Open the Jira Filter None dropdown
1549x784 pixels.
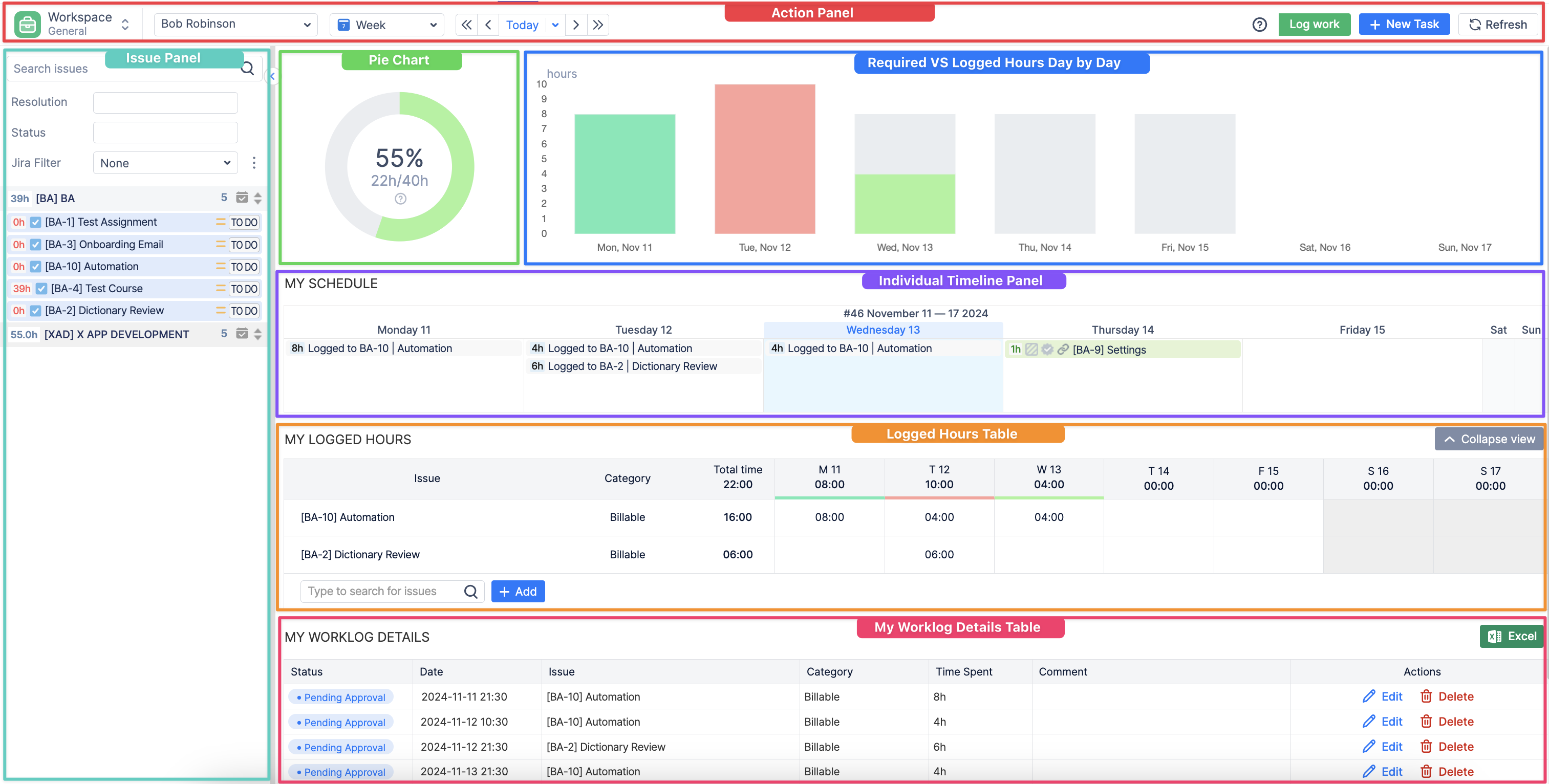(x=165, y=162)
